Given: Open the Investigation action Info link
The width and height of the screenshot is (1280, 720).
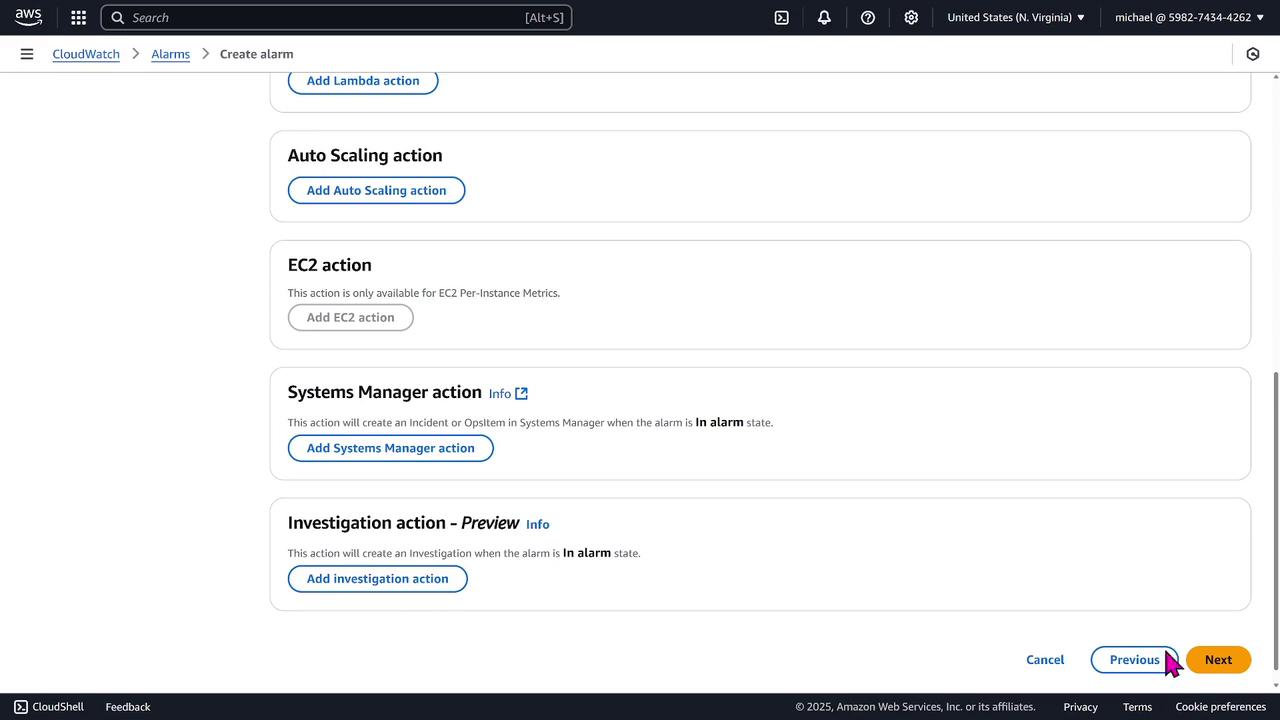Looking at the screenshot, I should [537, 524].
